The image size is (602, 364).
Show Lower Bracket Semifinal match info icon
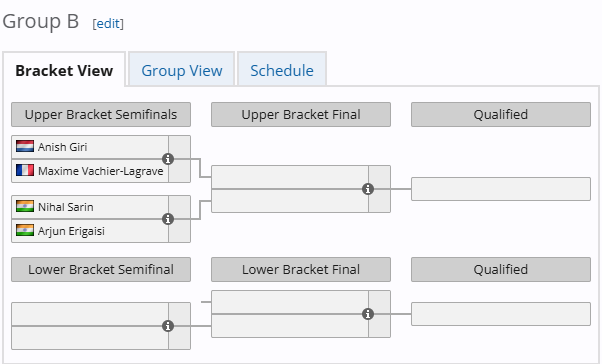(168, 326)
